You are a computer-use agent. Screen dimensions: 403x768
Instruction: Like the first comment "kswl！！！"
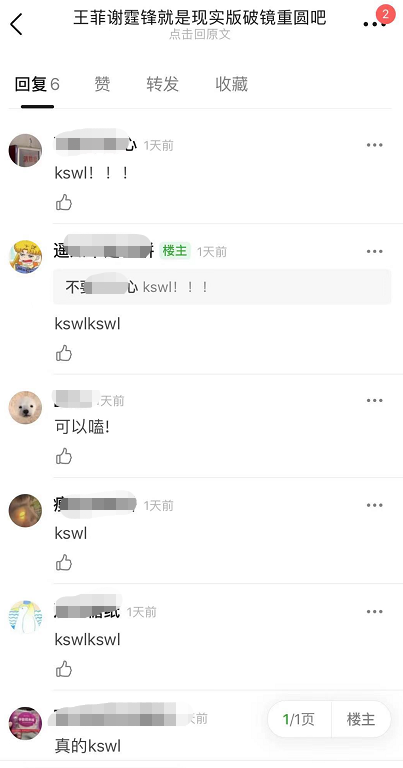point(64,202)
